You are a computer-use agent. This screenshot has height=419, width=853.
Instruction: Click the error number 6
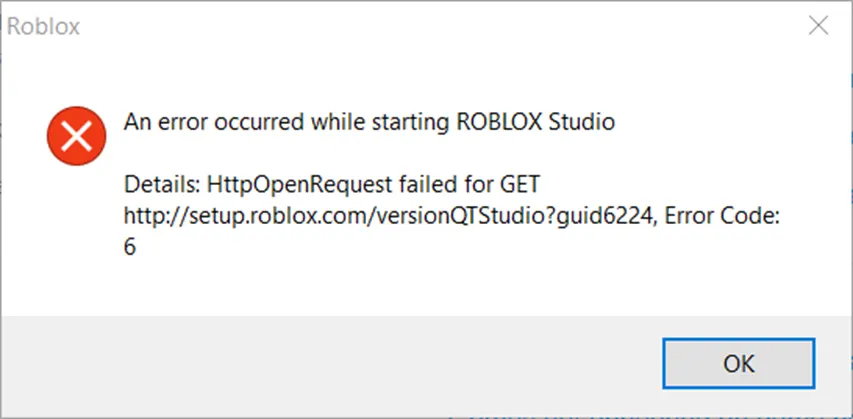[129, 248]
